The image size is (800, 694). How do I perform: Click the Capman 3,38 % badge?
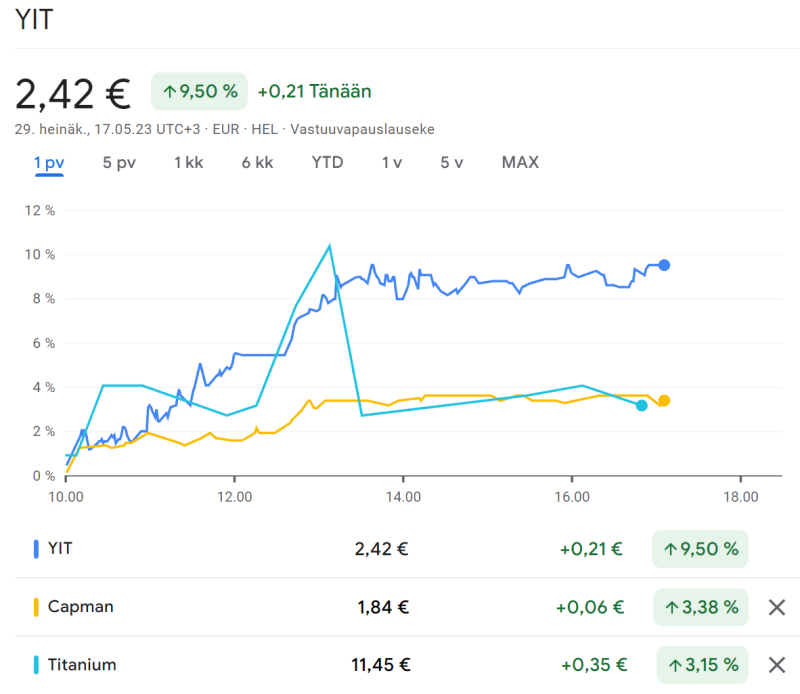pos(701,607)
